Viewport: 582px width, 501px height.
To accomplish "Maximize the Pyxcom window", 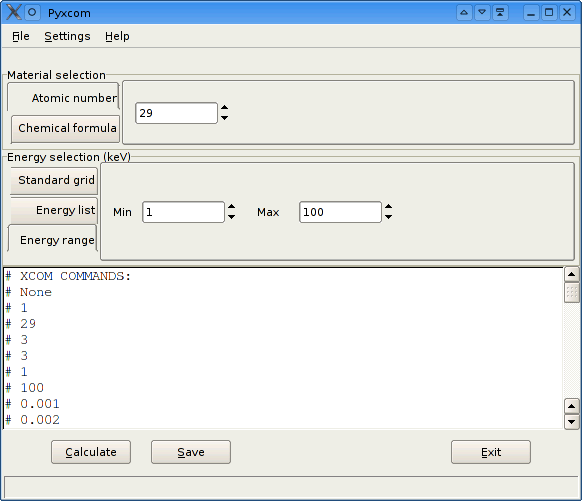I will [549, 13].
